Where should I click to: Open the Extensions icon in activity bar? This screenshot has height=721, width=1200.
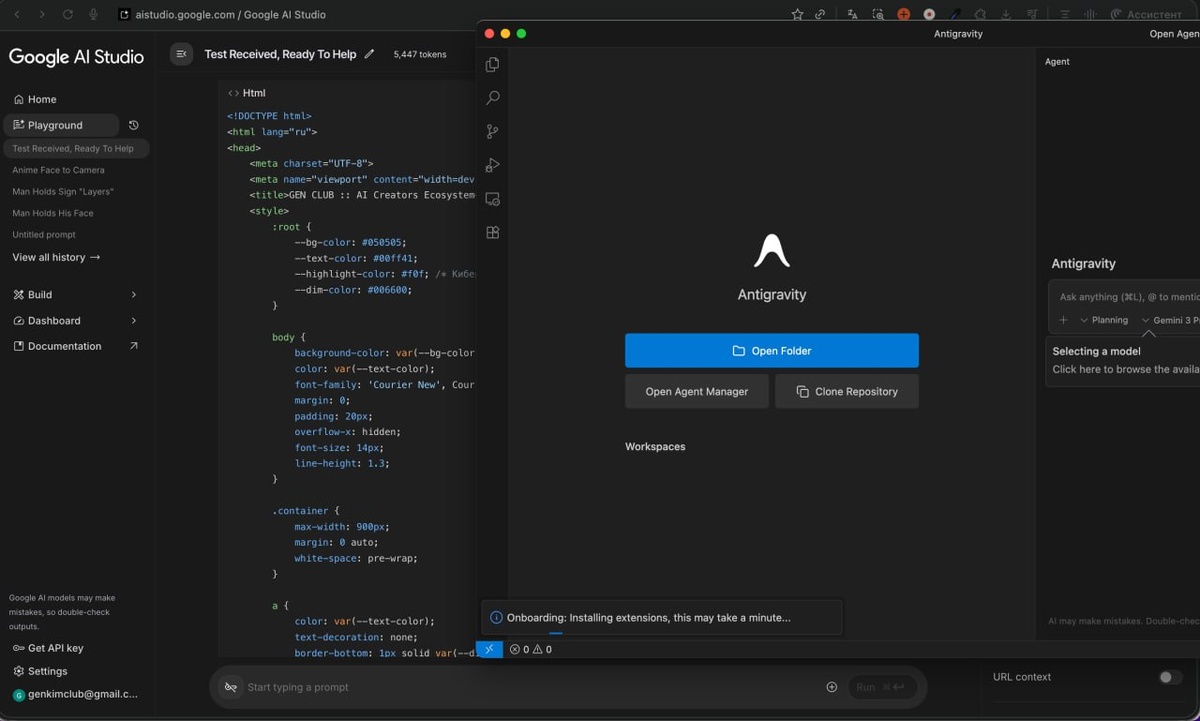click(492, 233)
